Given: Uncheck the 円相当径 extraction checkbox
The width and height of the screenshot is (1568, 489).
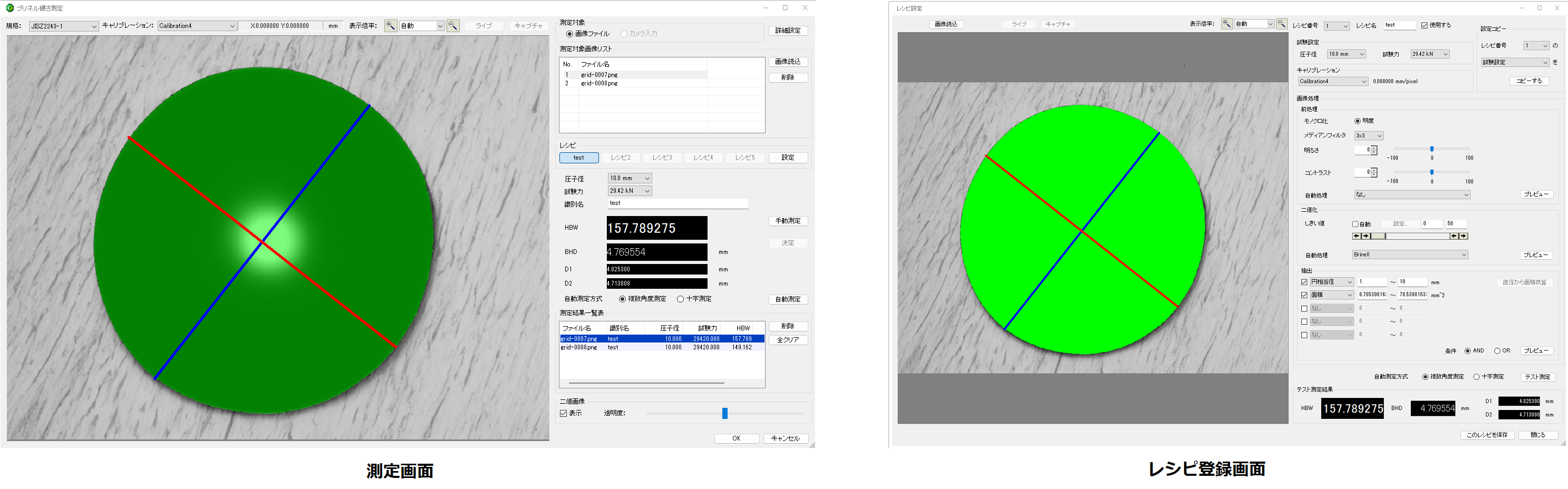Looking at the screenshot, I should pyautogui.click(x=1304, y=282).
